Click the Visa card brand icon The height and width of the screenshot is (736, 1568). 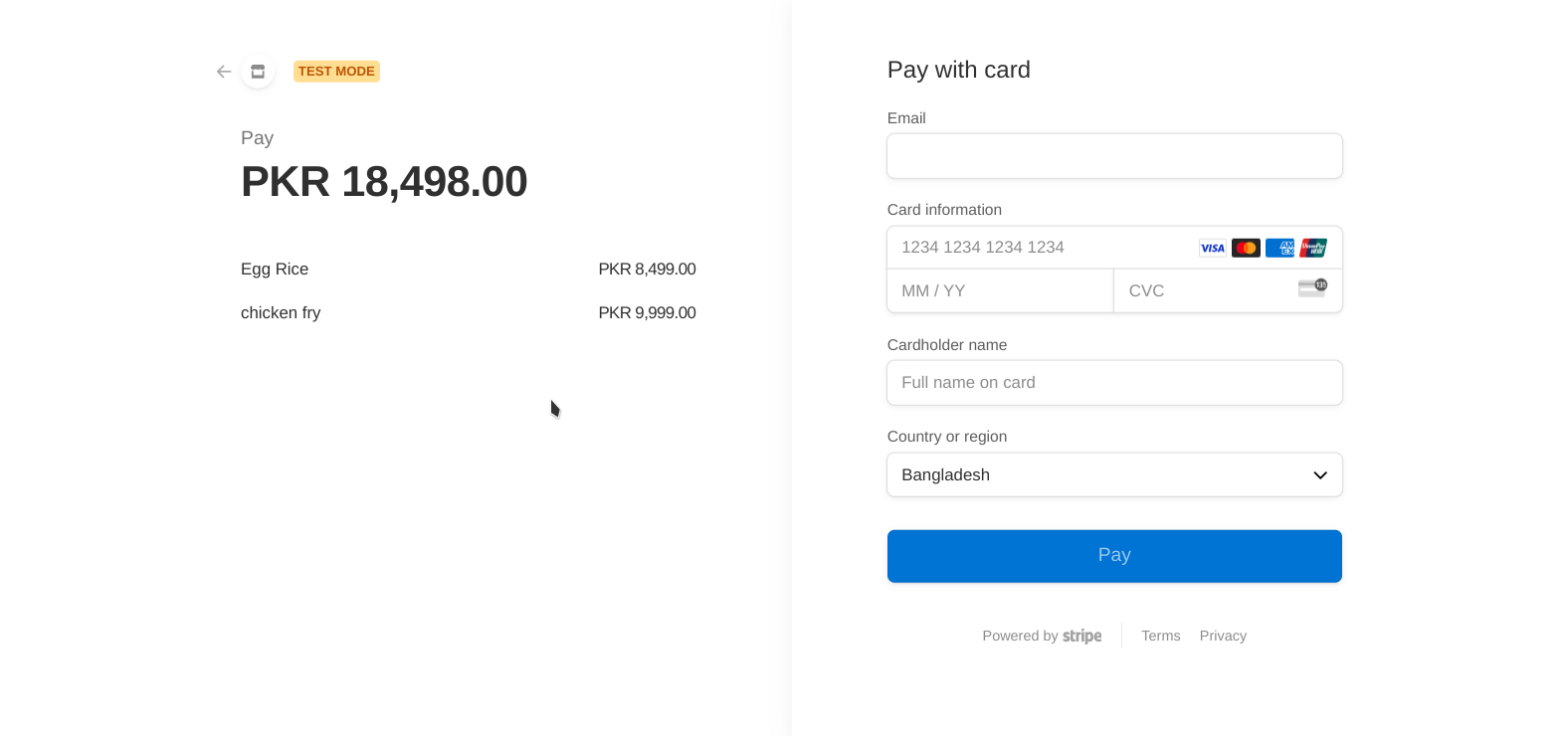coord(1212,248)
